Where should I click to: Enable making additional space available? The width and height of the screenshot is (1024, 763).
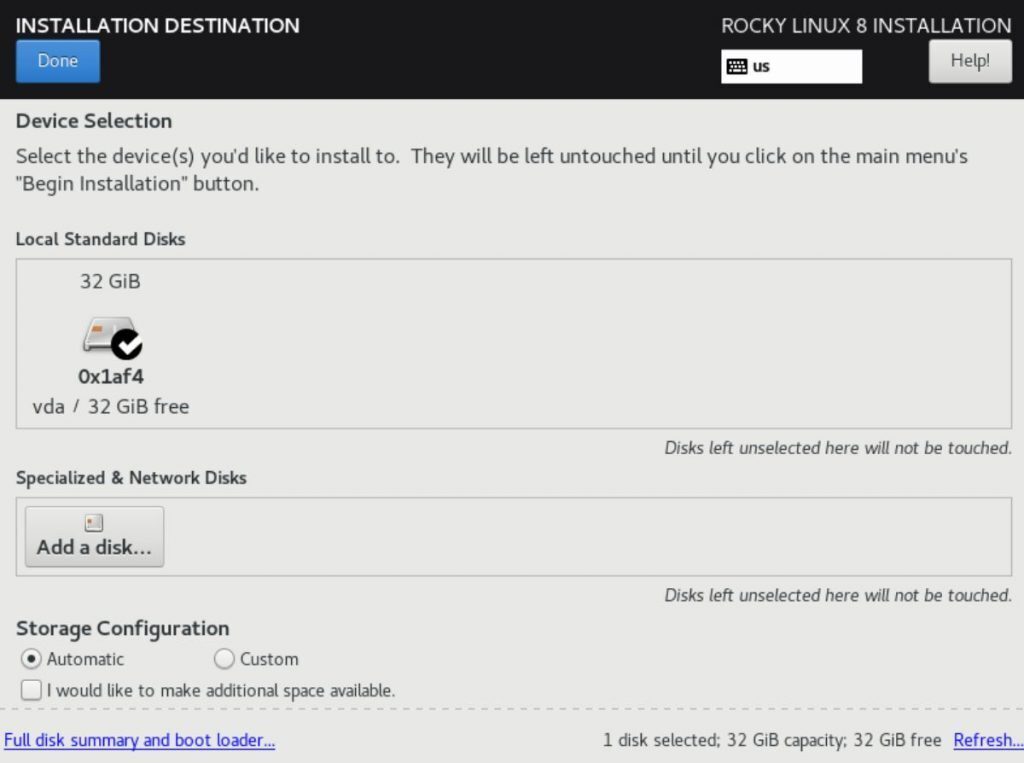(30, 690)
